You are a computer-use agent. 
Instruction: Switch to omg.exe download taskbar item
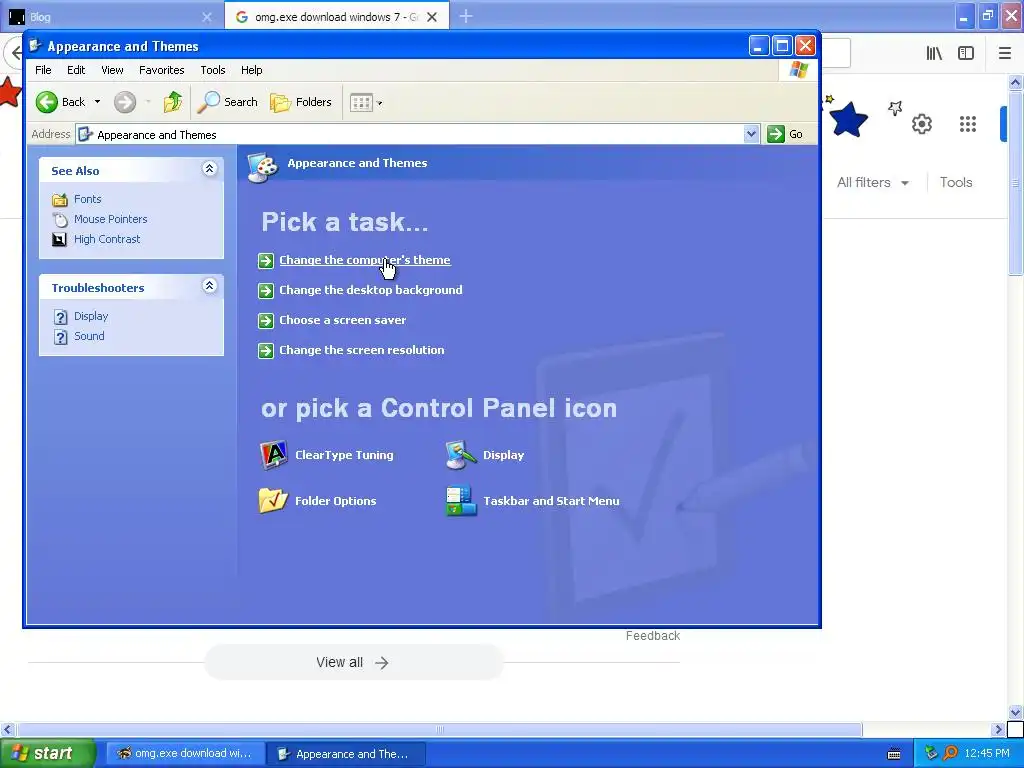click(185, 754)
